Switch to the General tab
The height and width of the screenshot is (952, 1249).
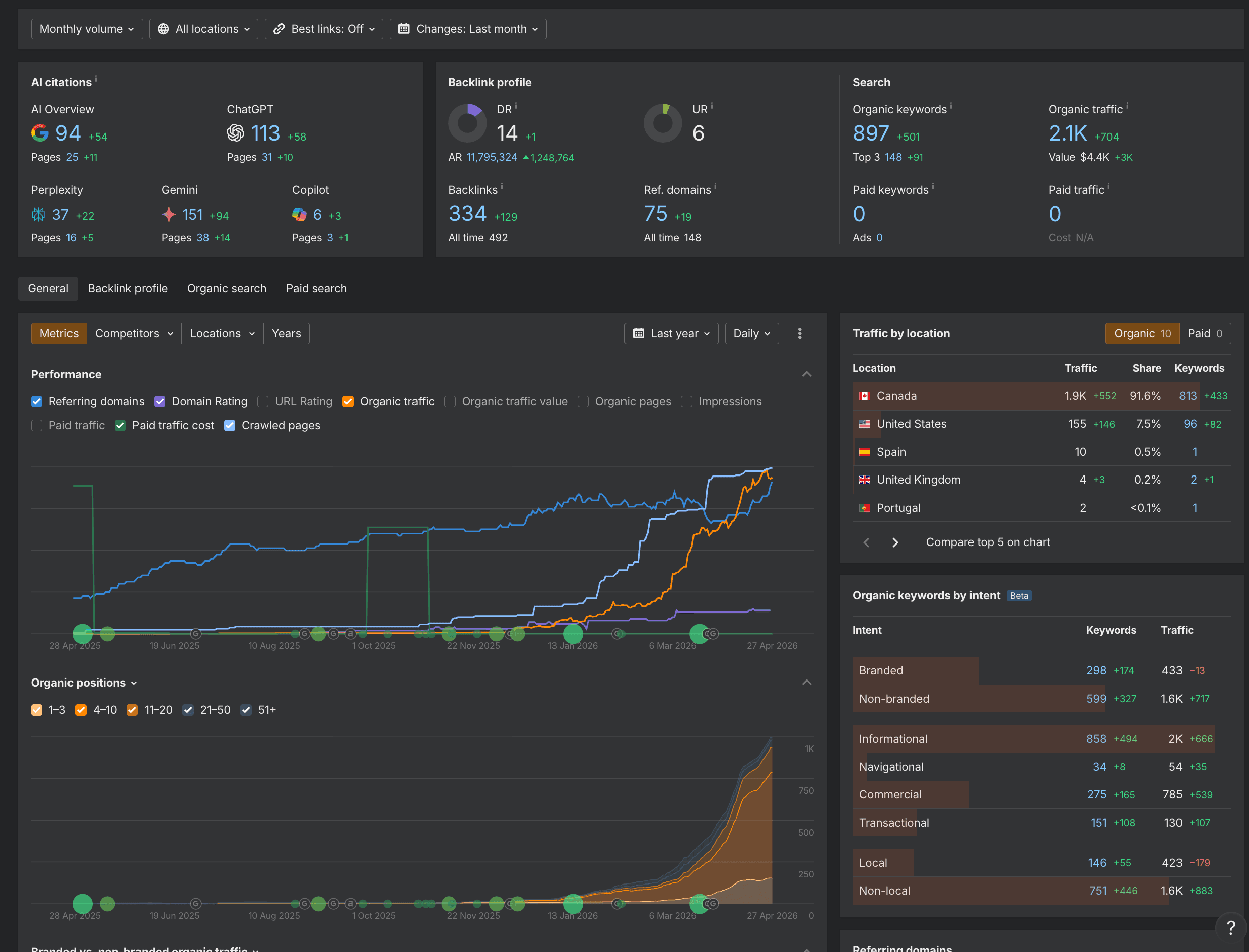click(x=48, y=289)
